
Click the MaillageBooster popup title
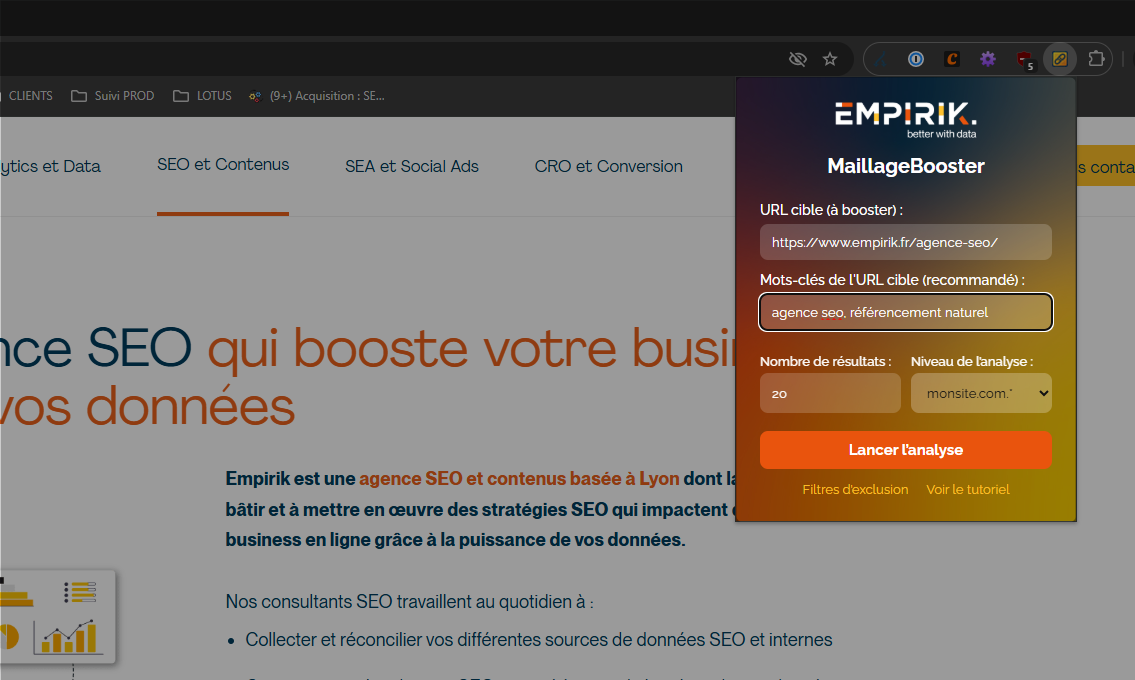click(x=906, y=166)
